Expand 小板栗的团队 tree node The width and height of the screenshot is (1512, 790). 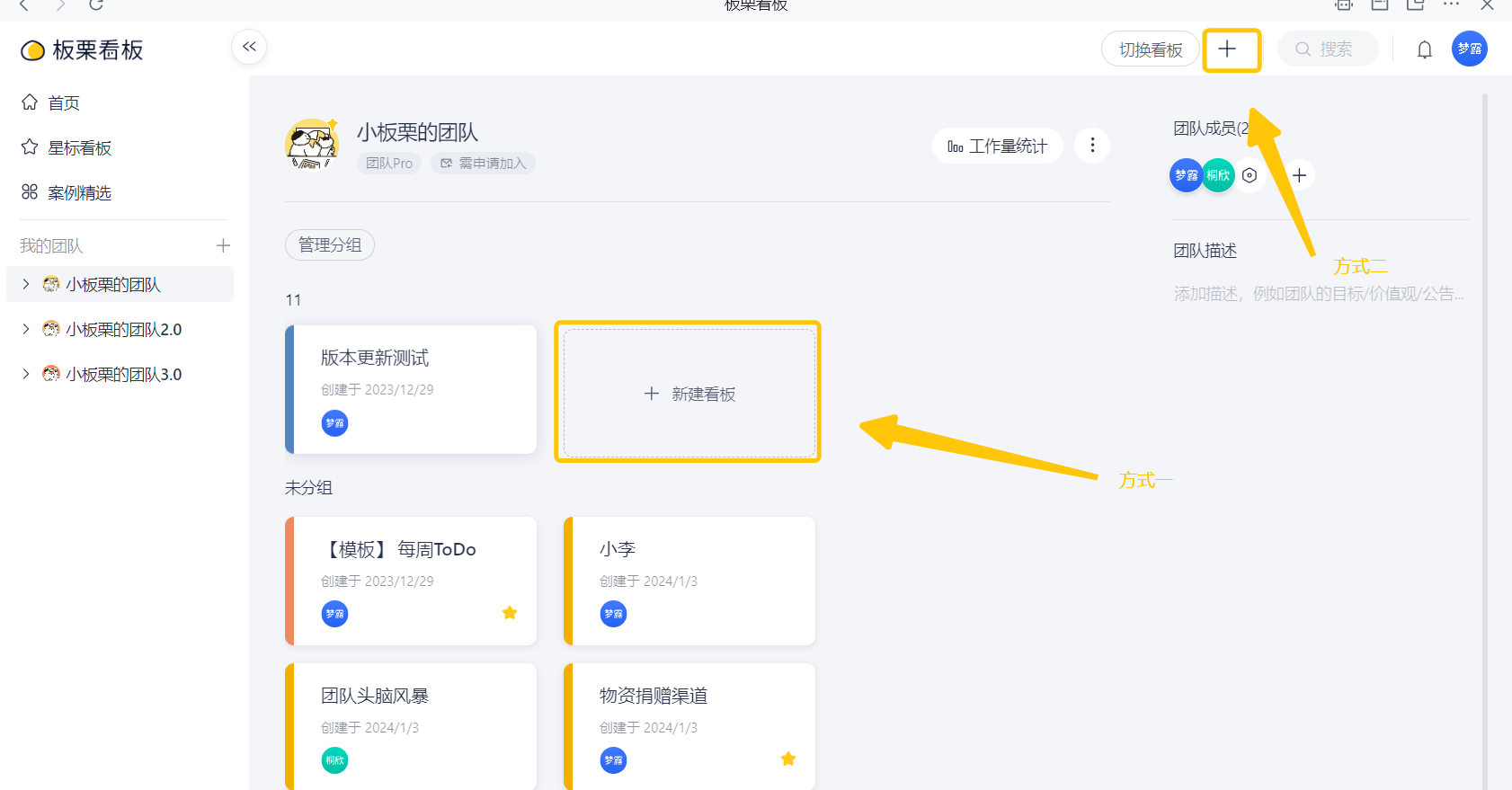26,284
